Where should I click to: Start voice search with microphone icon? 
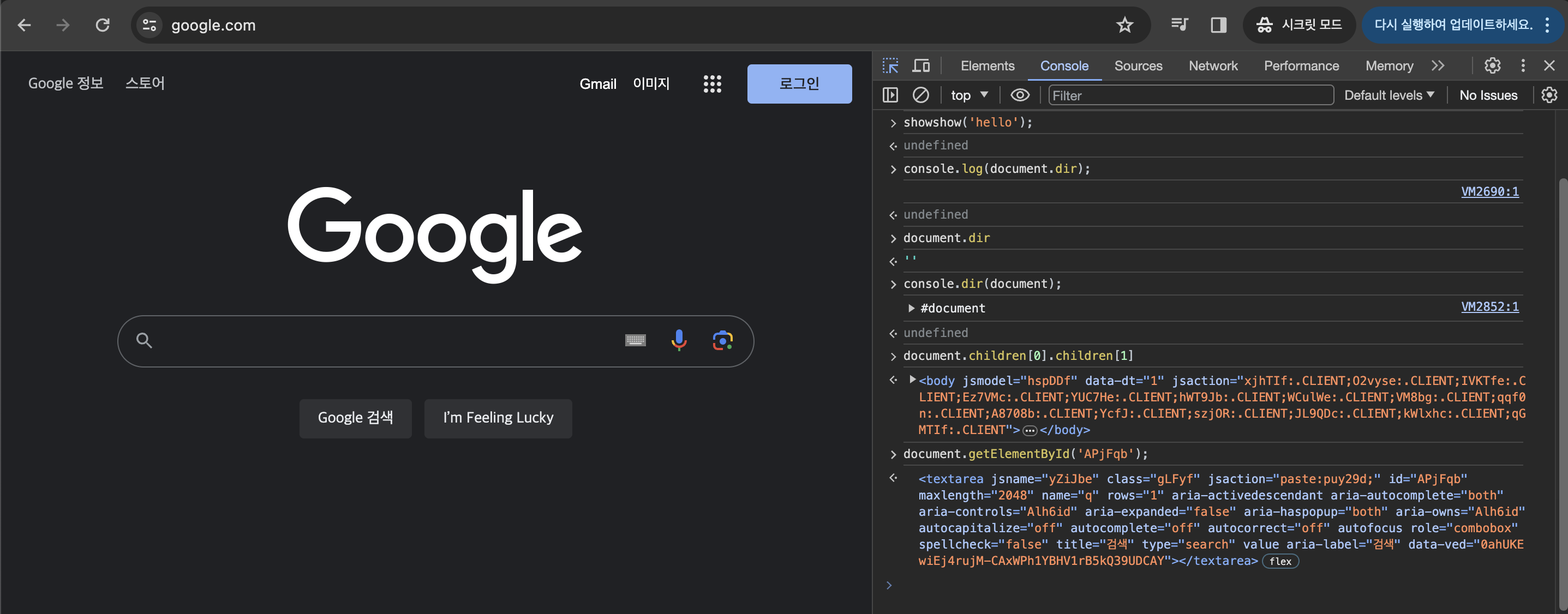[x=679, y=340]
